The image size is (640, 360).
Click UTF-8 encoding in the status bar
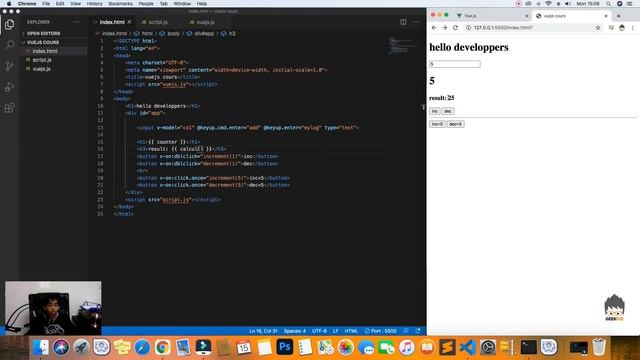click(x=319, y=331)
